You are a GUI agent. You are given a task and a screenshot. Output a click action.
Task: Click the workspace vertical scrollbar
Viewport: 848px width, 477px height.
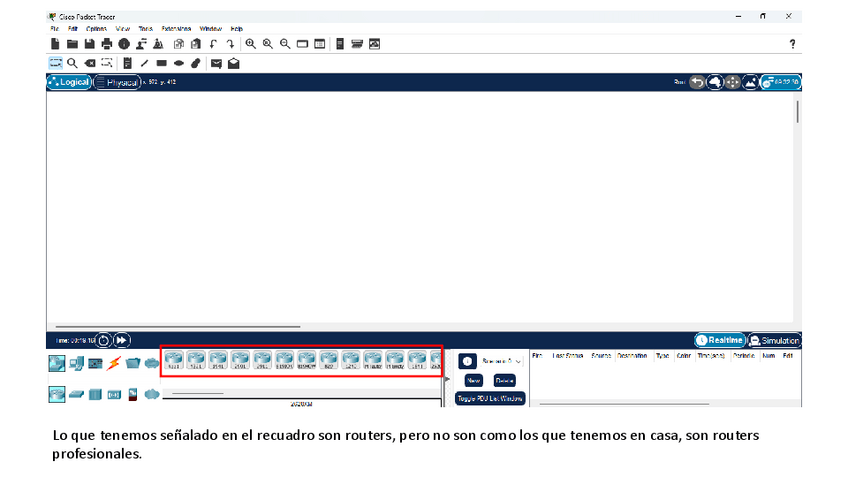tap(797, 112)
